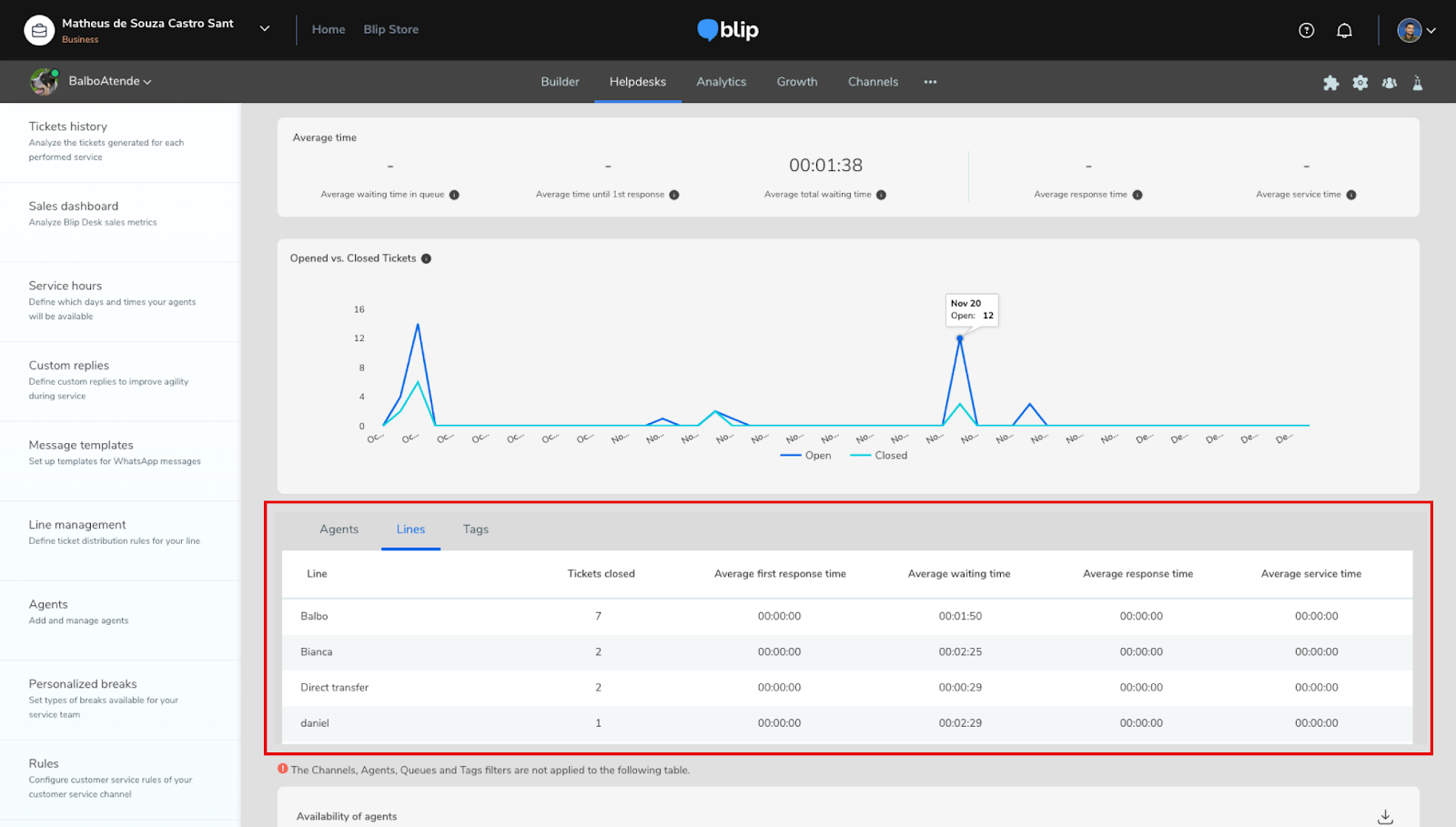The height and width of the screenshot is (827, 1456).
Task: Expand the user profile avatar dropdown
Action: (1416, 30)
